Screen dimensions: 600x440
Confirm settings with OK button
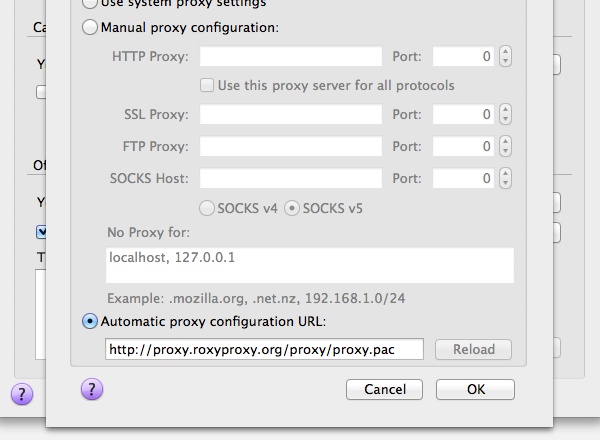point(475,389)
